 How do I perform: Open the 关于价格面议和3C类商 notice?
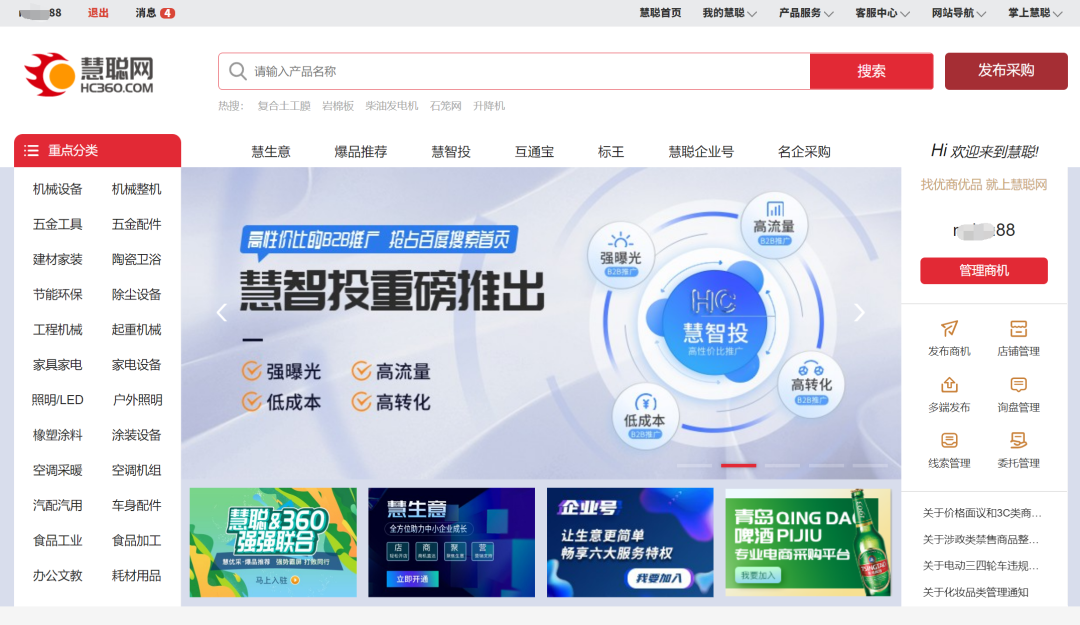[x=982, y=513]
